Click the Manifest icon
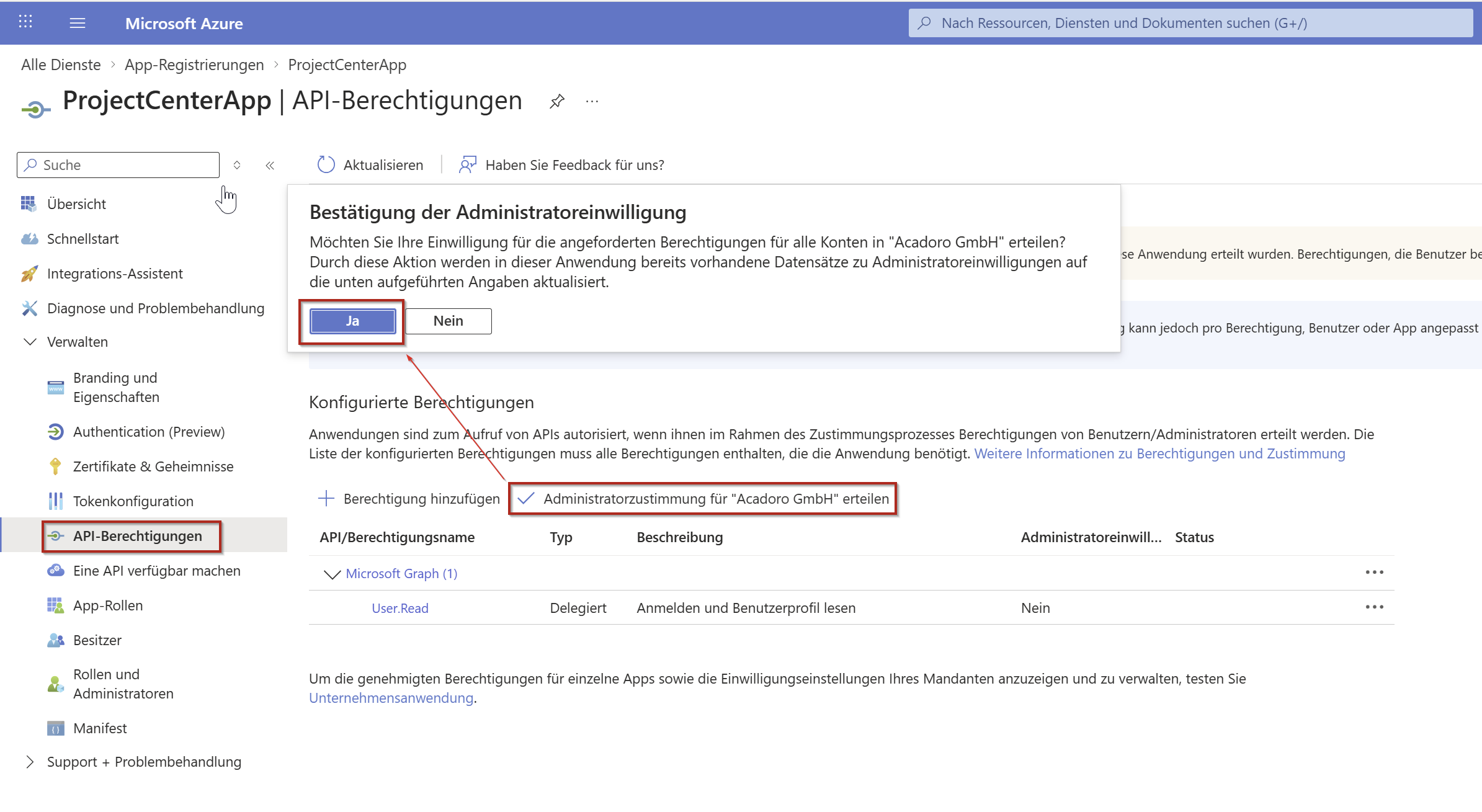This screenshot has width=1482, height=812. [55, 728]
